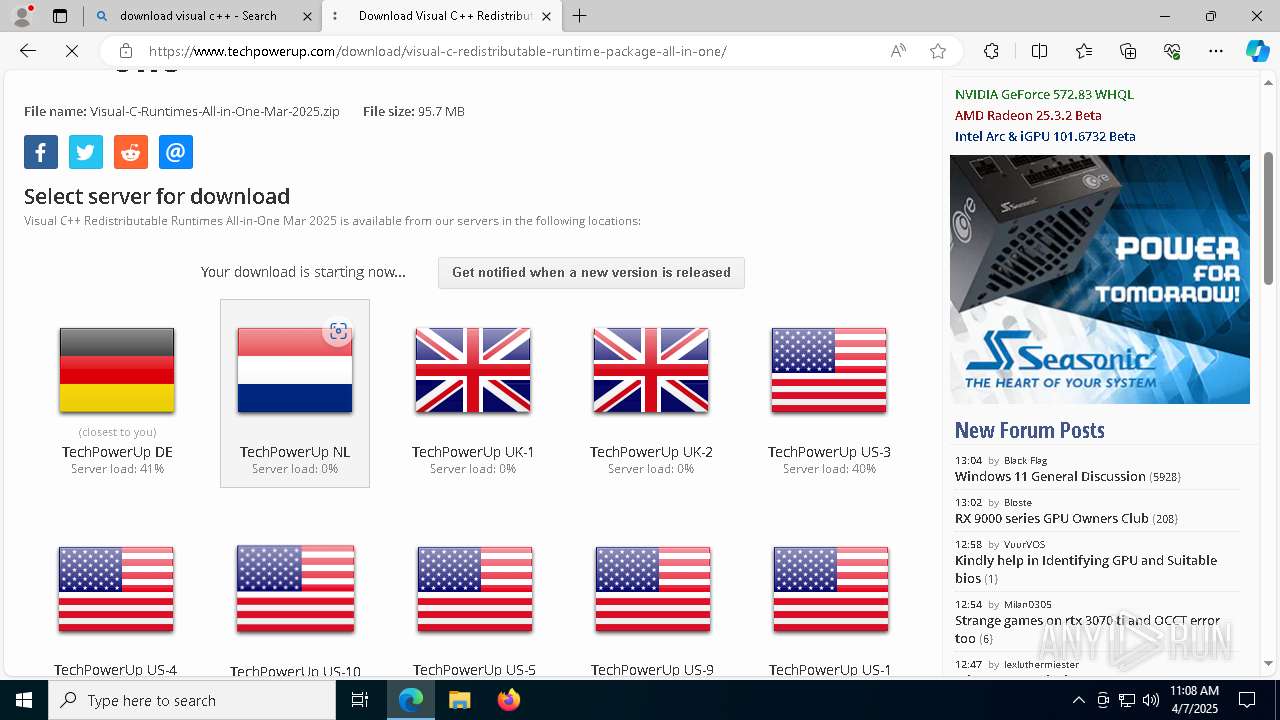
Task: Click scrollbar down arrow
Action: tap(1269, 664)
